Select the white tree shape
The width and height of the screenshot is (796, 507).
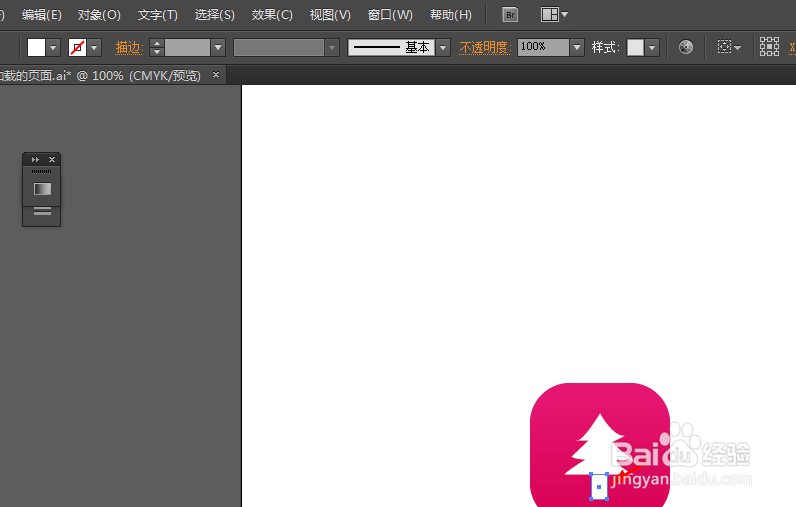pos(598,447)
